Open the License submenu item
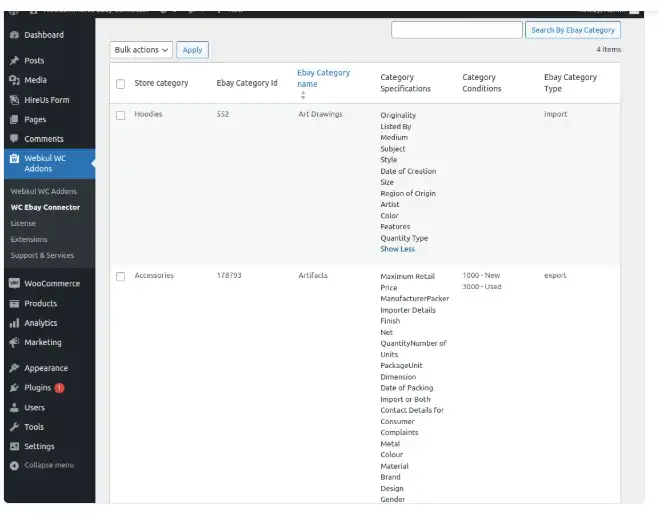Viewport: 659px width, 514px height. click(x=23, y=223)
